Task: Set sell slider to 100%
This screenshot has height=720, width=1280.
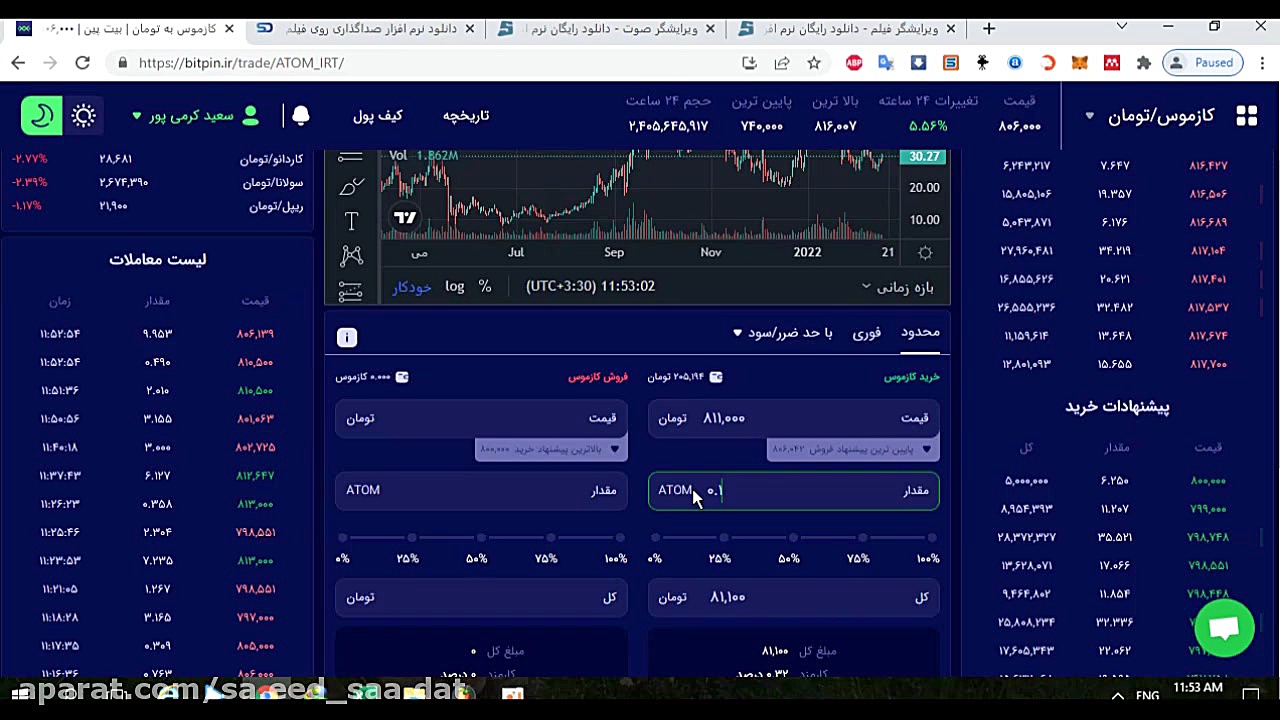Action: (x=620, y=538)
